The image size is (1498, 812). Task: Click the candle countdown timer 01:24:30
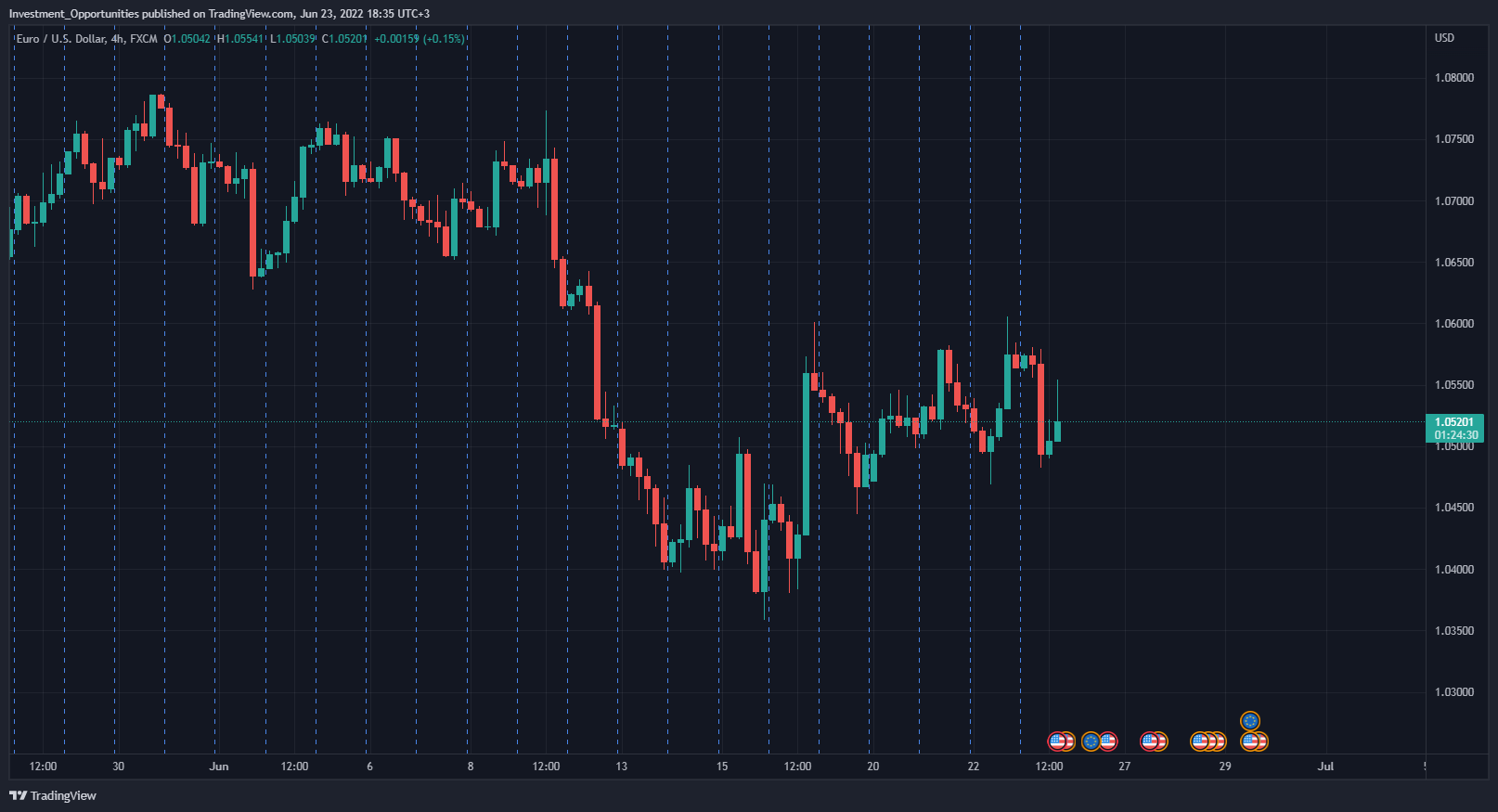(x=1456, y=435)
